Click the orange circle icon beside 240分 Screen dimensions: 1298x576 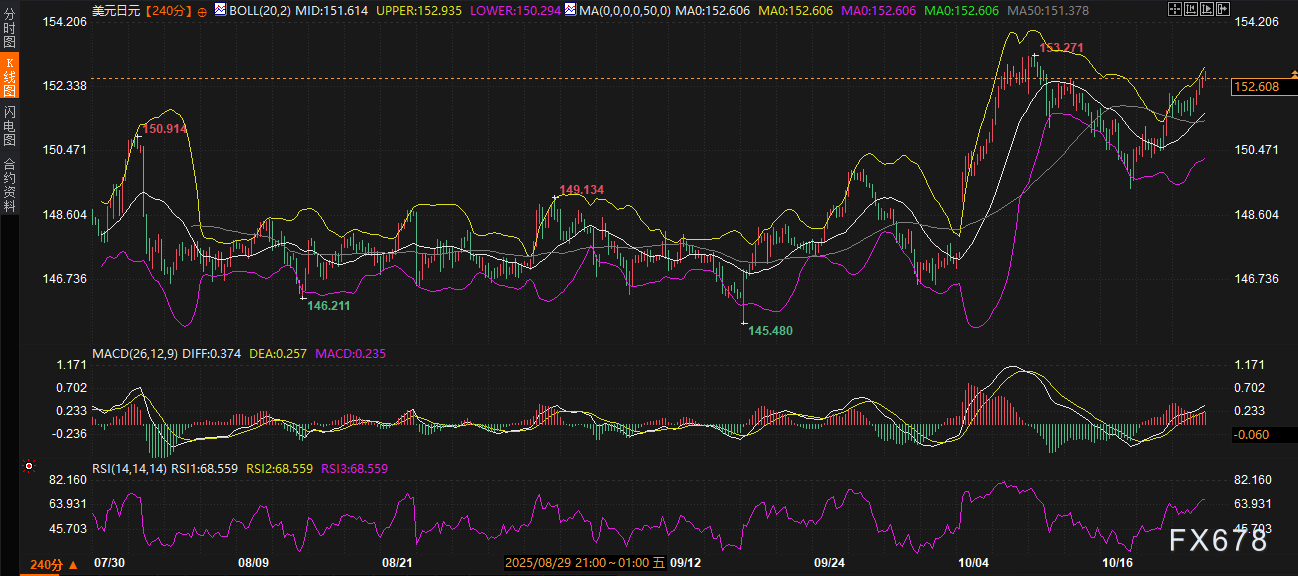pyautogui.click(x=203, y=11)
